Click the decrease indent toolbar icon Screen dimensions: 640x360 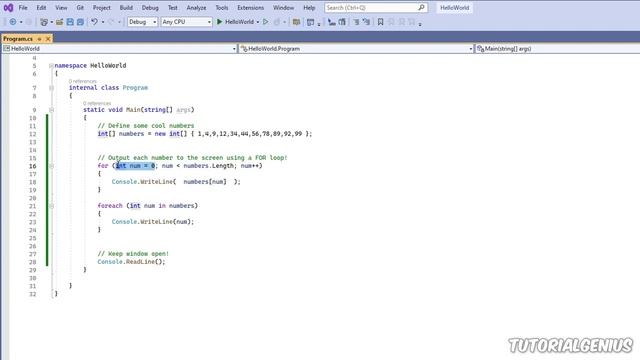point(356,22)
